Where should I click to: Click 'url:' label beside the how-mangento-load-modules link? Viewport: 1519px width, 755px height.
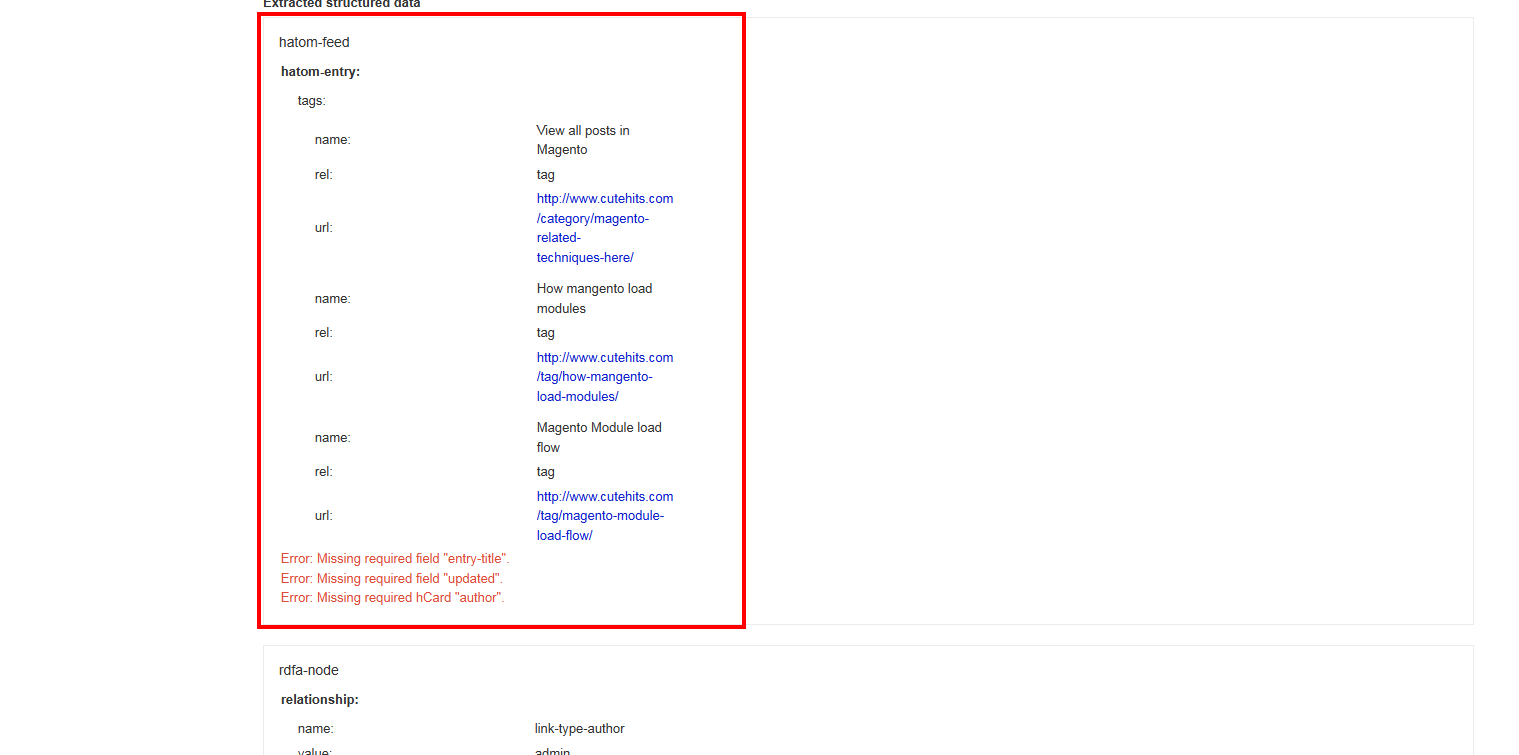[324, 377]
